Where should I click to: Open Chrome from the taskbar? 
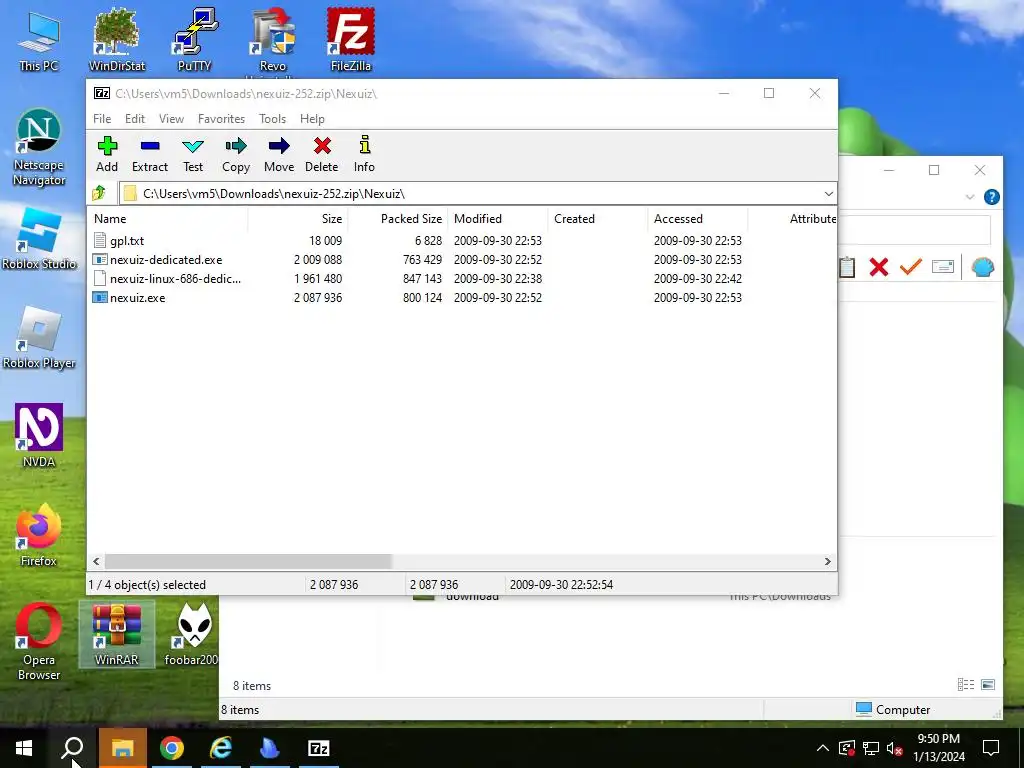[172, 748]
